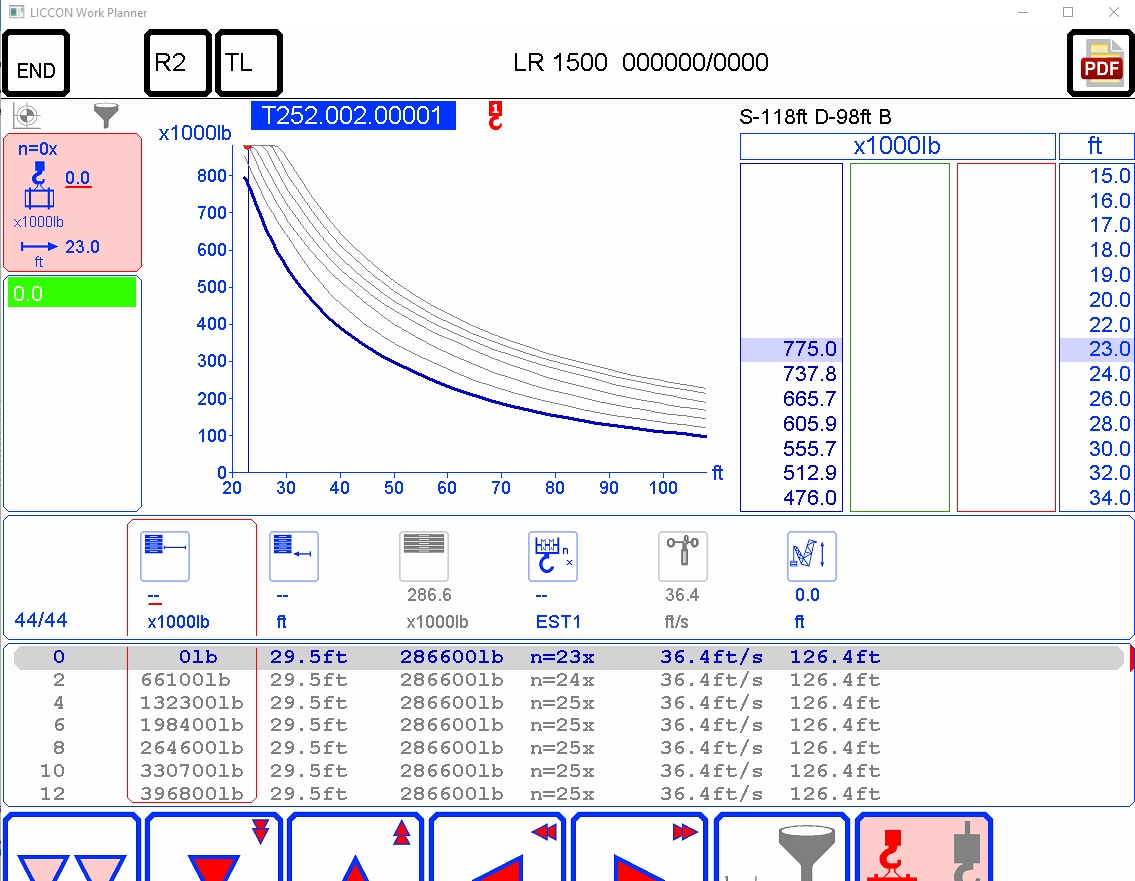Click the S-118ft D-98ft B configuration label
Viewport: 1135px width, 881px height.
pos(815,117)
